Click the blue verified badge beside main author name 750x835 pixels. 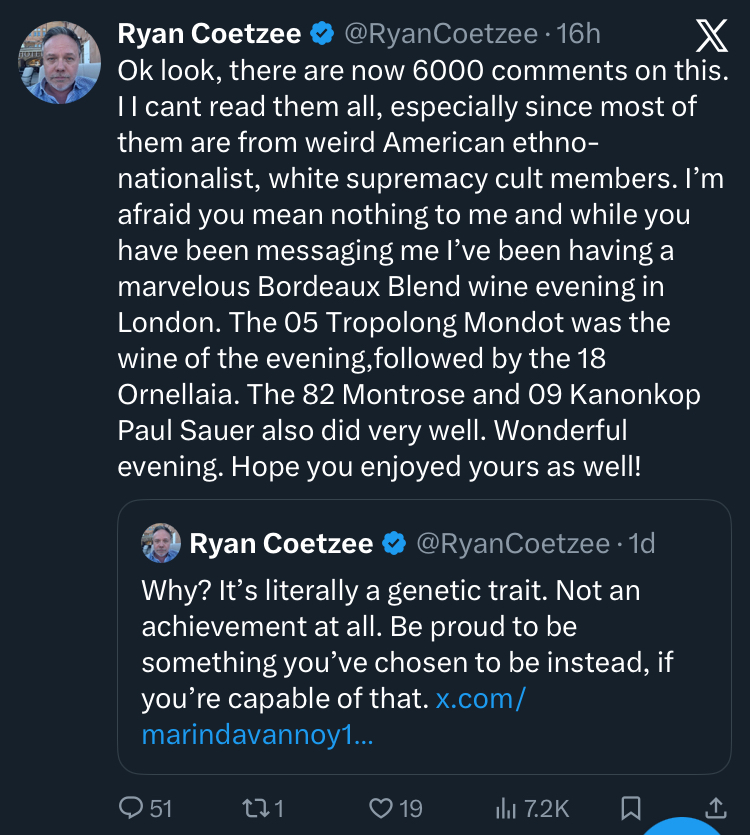[x=322, y=34]
